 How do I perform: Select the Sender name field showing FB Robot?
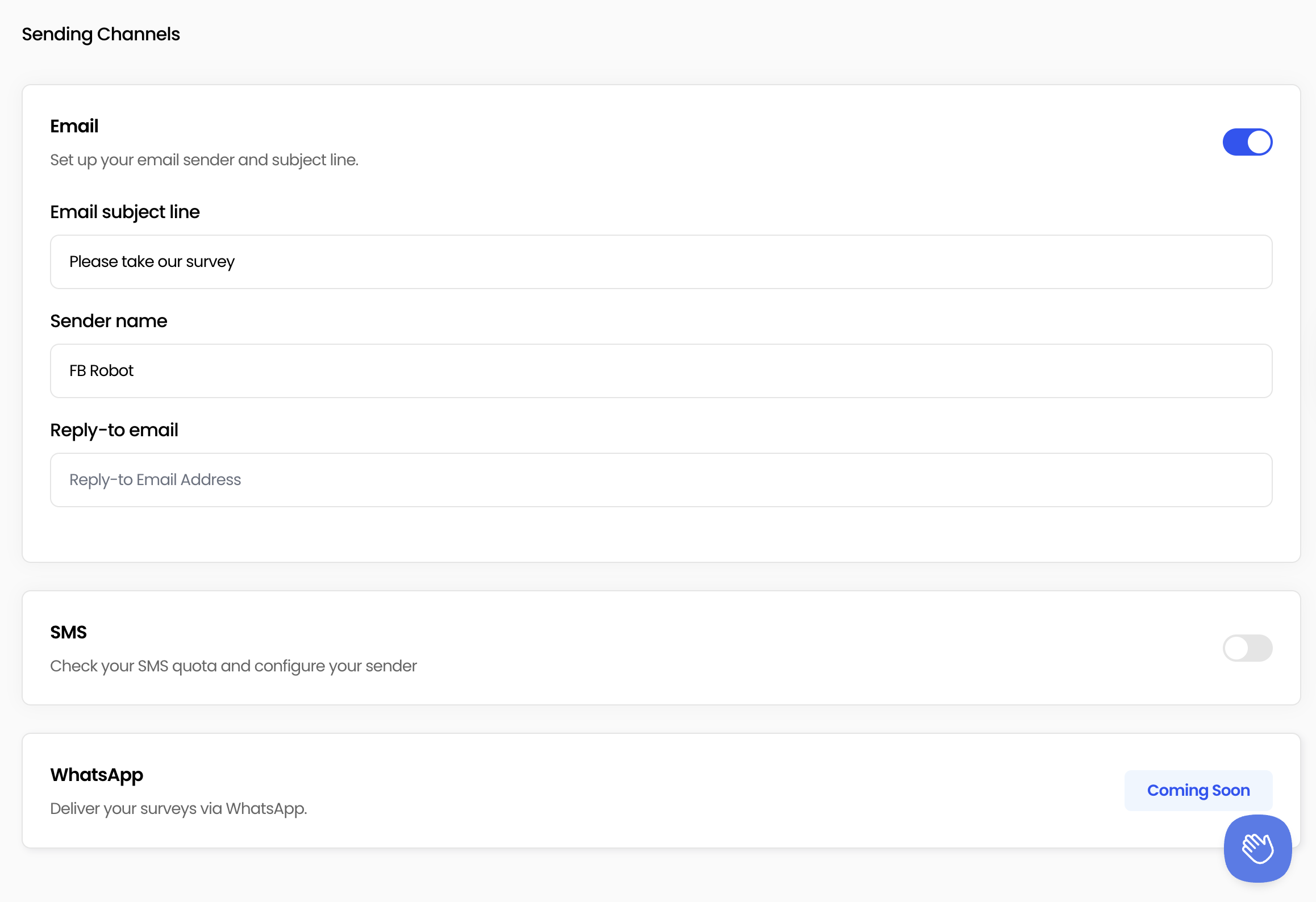pos(660,370)
